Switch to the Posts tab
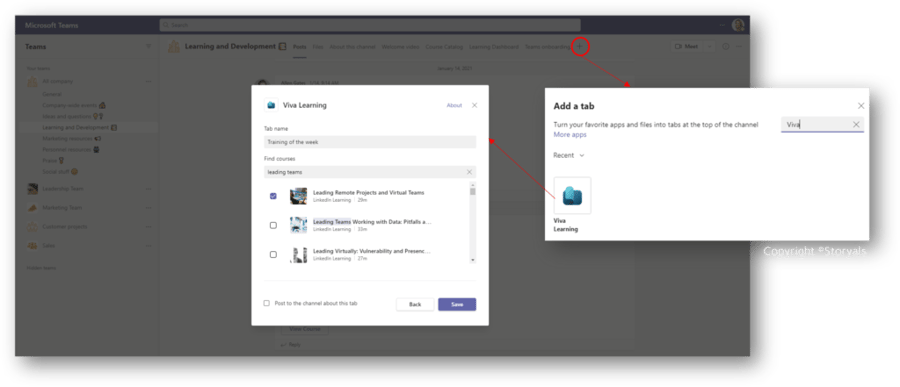The image size is (900, 387). click(300, 47)
